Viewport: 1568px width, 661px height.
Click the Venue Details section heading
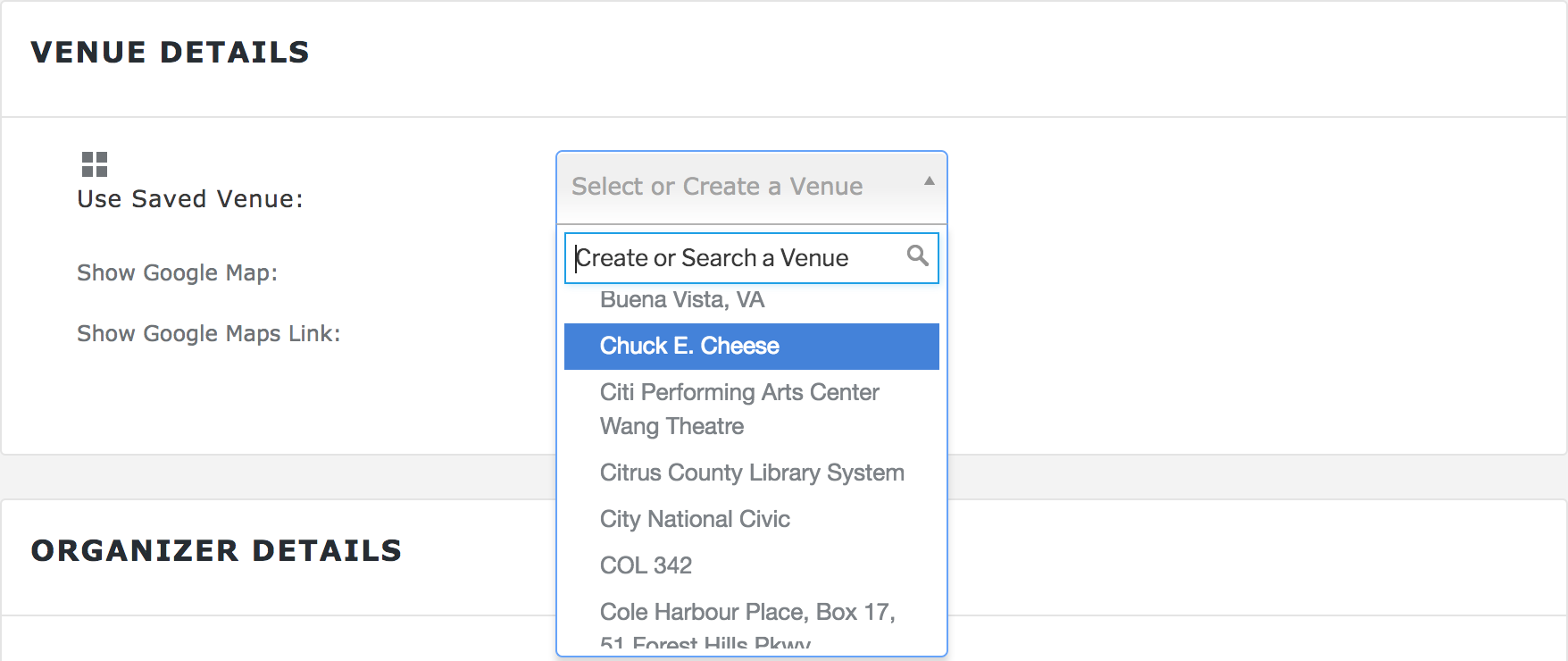click(x=170, y=53)
